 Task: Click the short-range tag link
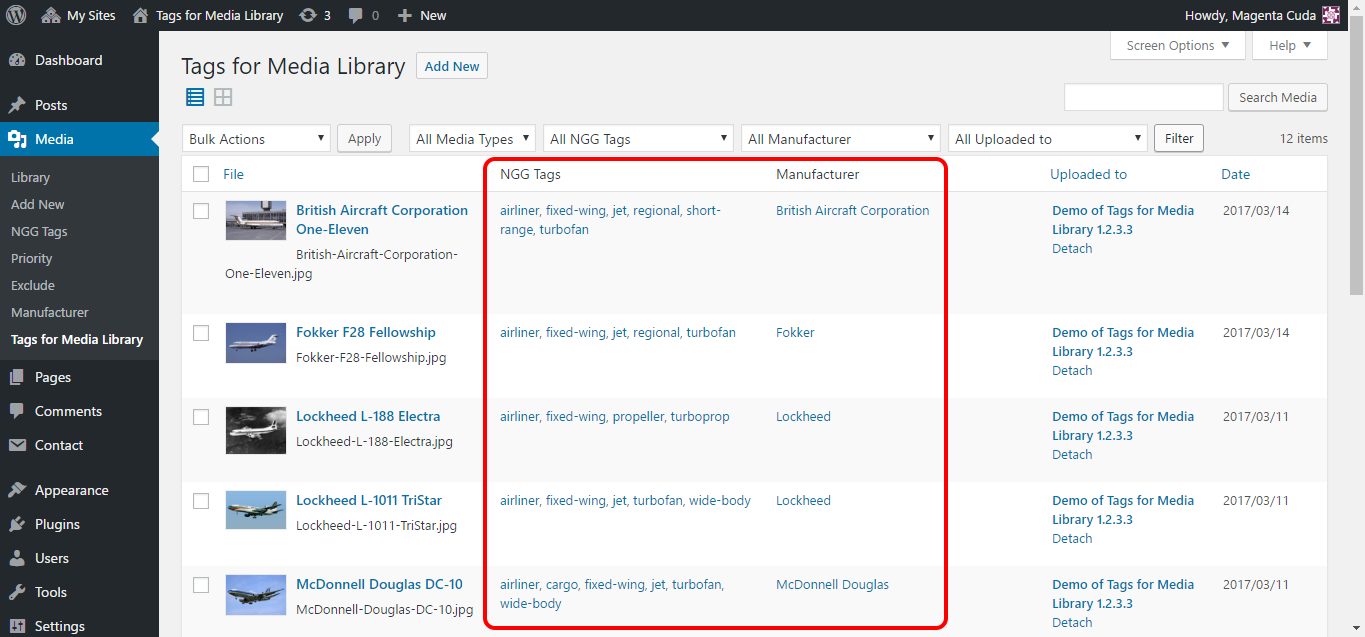(610, 220)
